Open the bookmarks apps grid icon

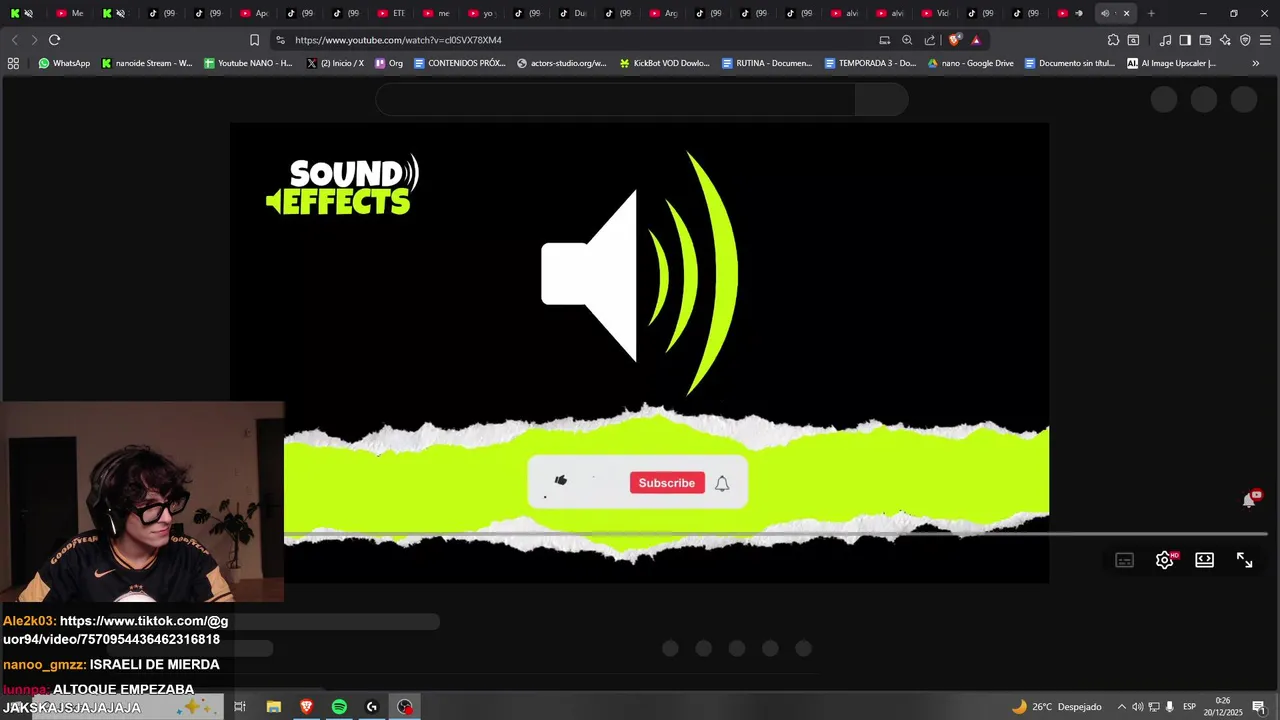tap(13, 63)
